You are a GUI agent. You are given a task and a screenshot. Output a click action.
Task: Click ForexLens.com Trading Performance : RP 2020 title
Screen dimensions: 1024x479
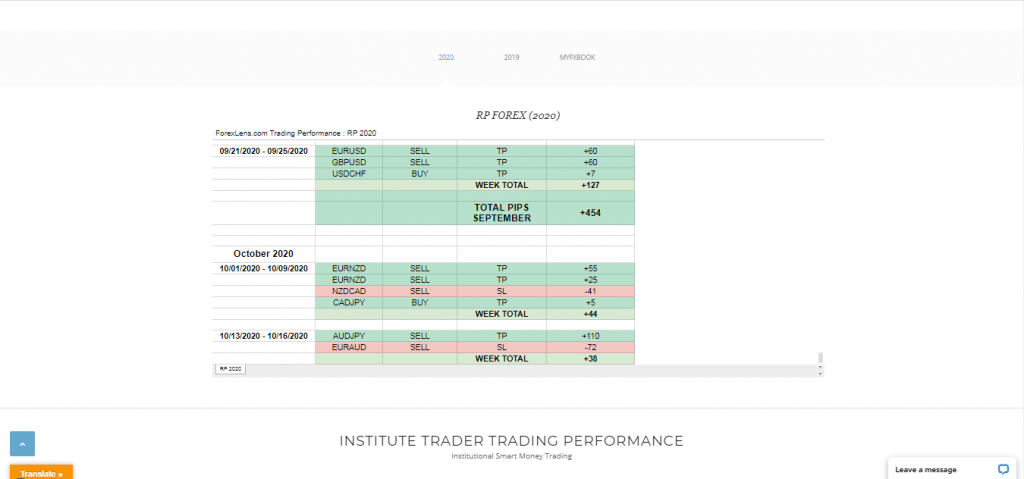tap(296, 133)
